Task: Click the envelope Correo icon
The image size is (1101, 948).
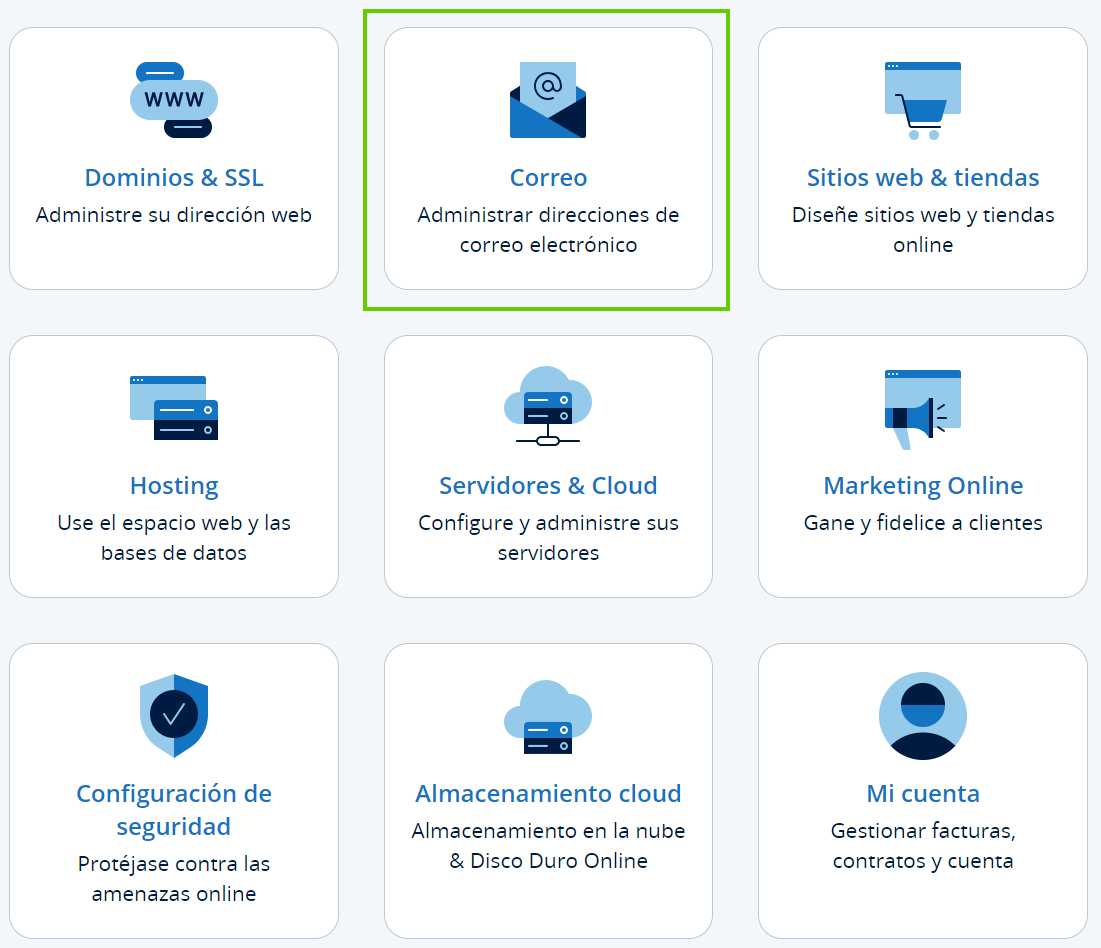Action: pos(548,100)
